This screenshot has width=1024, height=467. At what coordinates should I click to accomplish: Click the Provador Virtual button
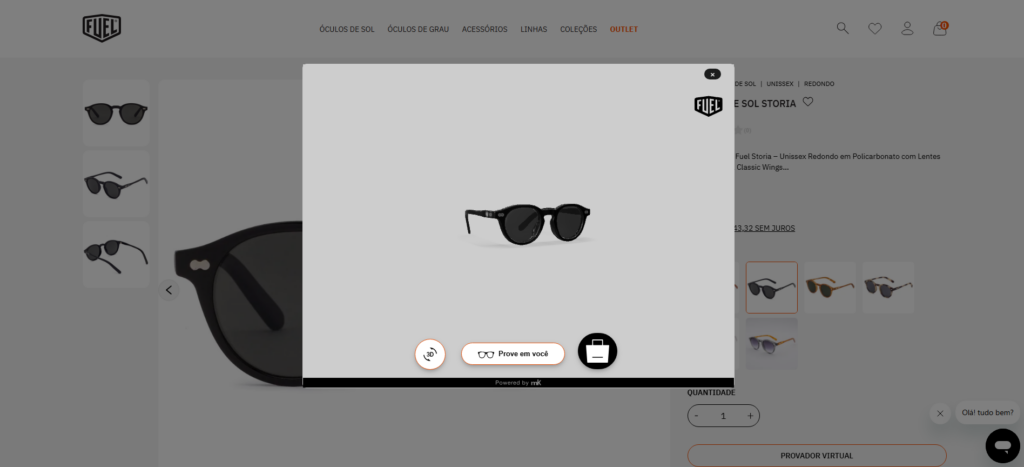click(816, 455)
